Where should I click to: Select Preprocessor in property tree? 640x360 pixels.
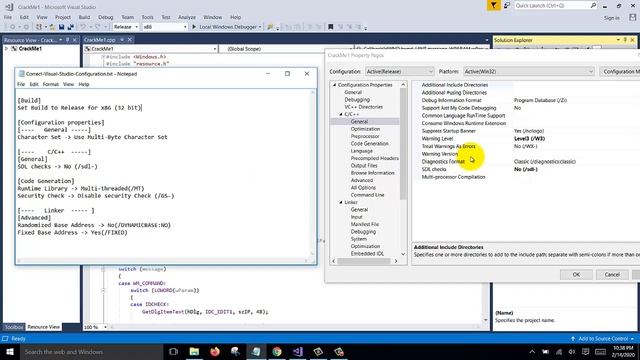(365, 136)
